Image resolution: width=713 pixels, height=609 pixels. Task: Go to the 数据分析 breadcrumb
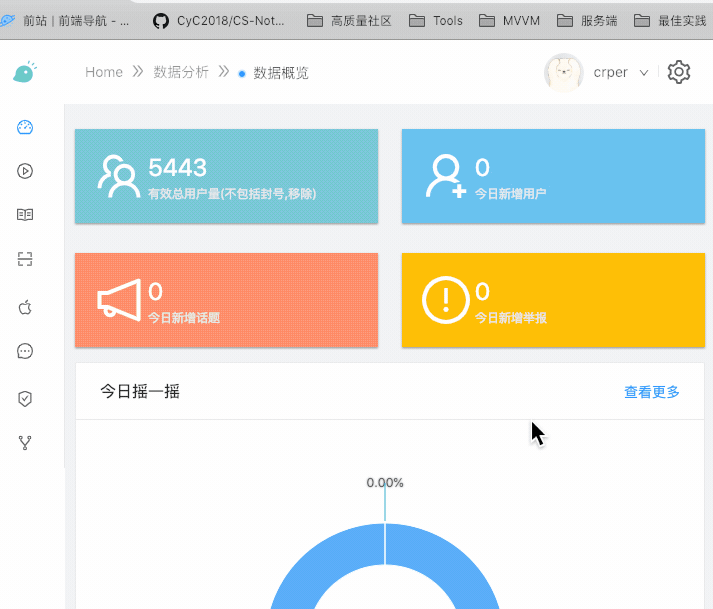point(181,72)
